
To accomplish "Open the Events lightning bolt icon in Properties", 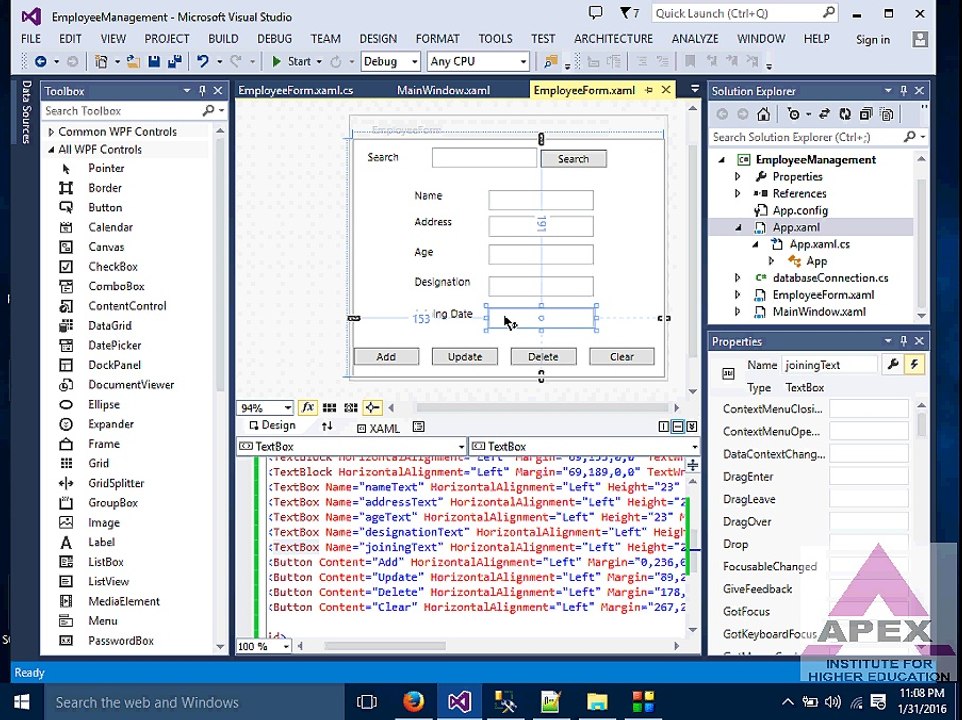I will pos(914,364).
